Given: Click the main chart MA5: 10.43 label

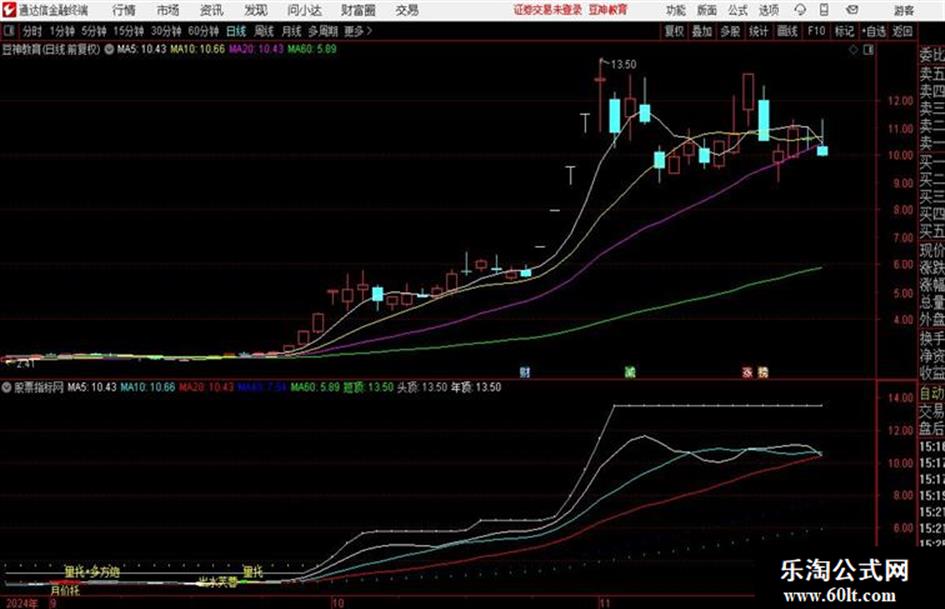Looking at the screenshot, I should click(141, 49).
